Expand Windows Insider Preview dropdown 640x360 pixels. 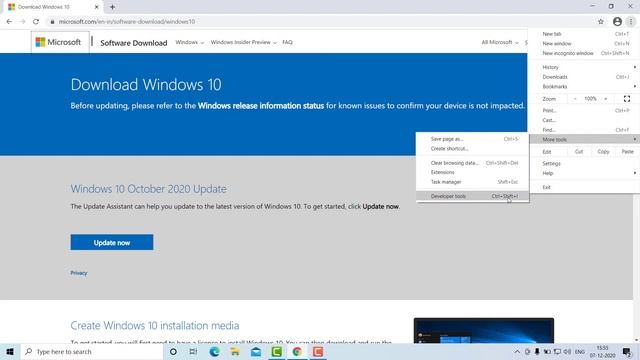[x=243, y=42]
